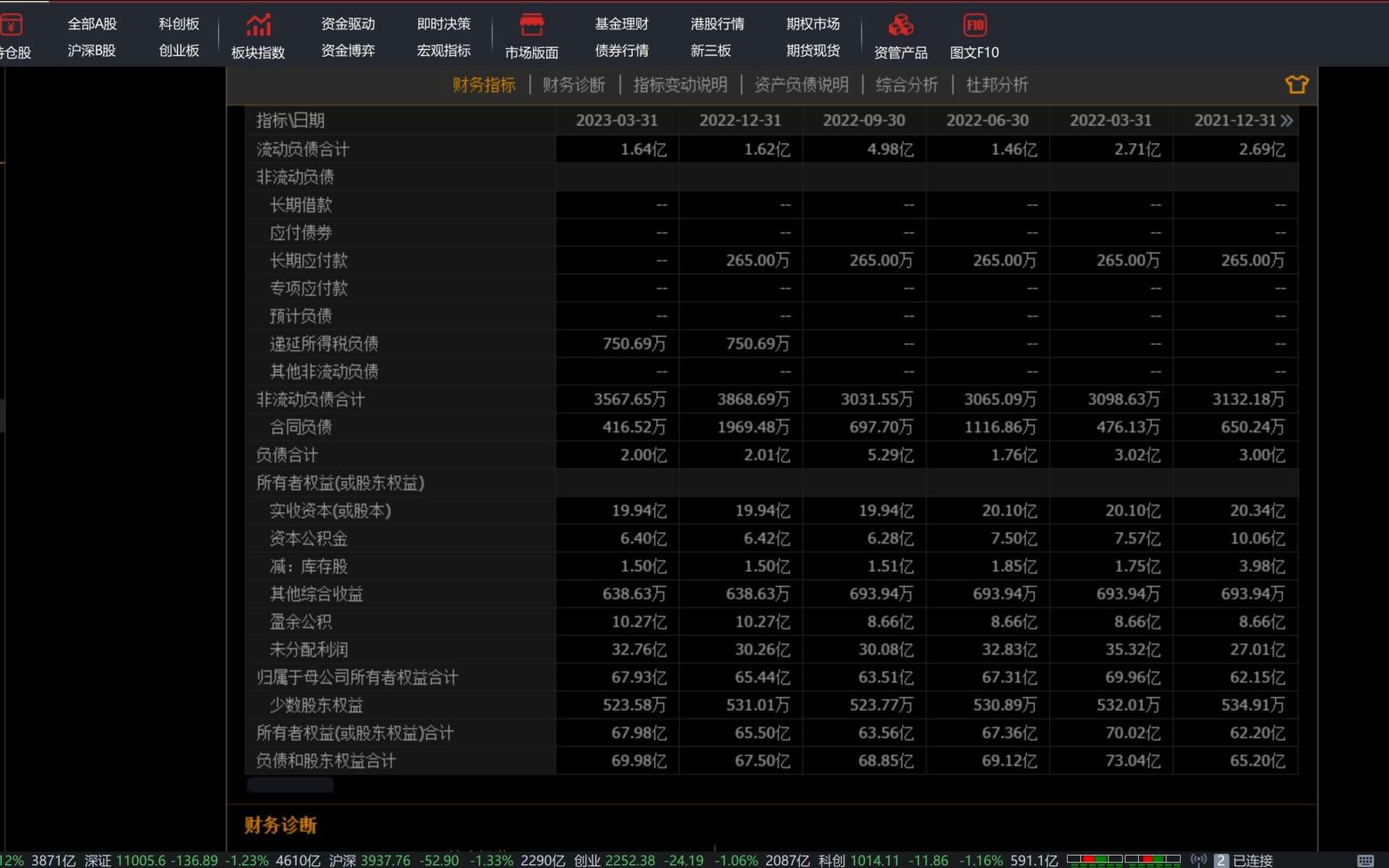The height and width of the screenshot is (868, 1389).
Task: Select the 2022-12-31 column header
Action: tap(740, 120)
